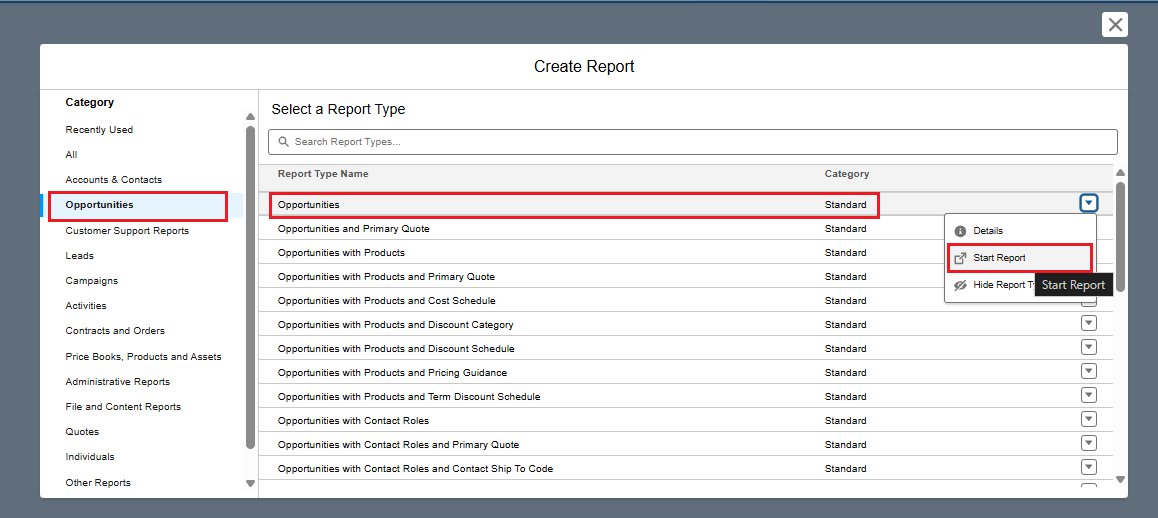
Task: Select the Opportunities category in the sidebar
Action: tap(99, 205)
